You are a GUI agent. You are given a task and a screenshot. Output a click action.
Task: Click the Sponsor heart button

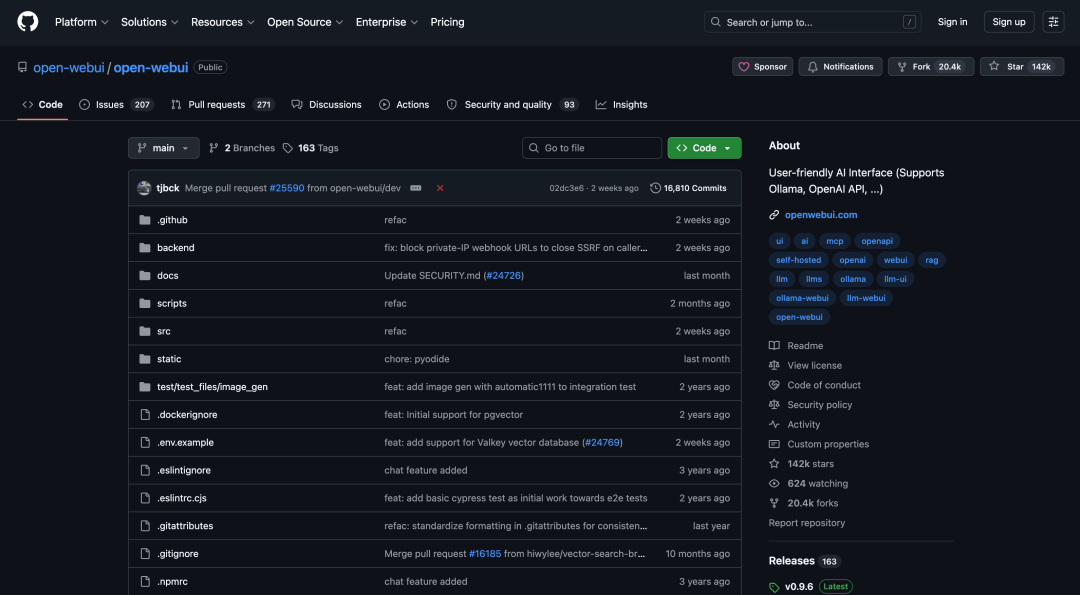pos(762,67)
